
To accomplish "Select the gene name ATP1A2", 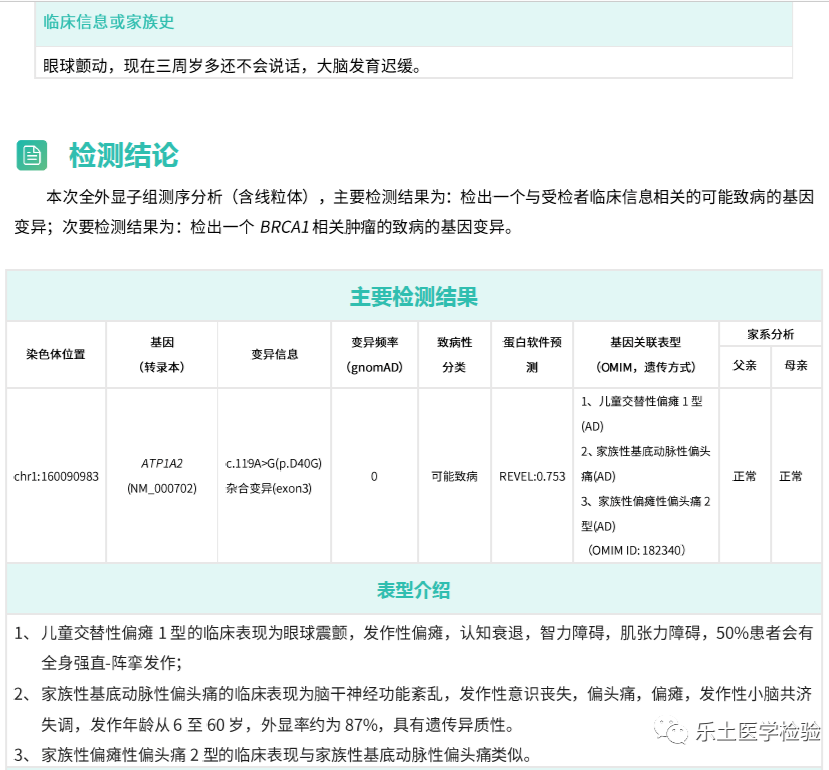I will pos(162,464).
